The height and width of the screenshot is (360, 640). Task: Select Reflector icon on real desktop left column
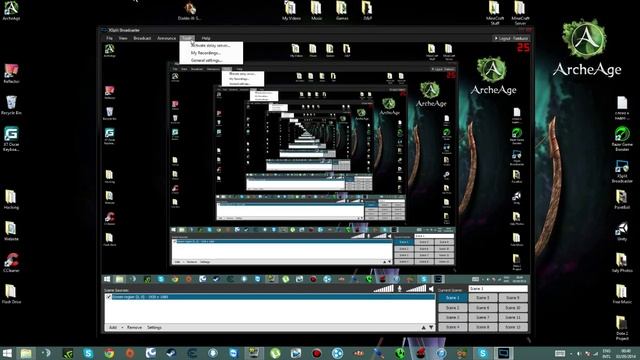pyautogui.click(x=11, y=74)
